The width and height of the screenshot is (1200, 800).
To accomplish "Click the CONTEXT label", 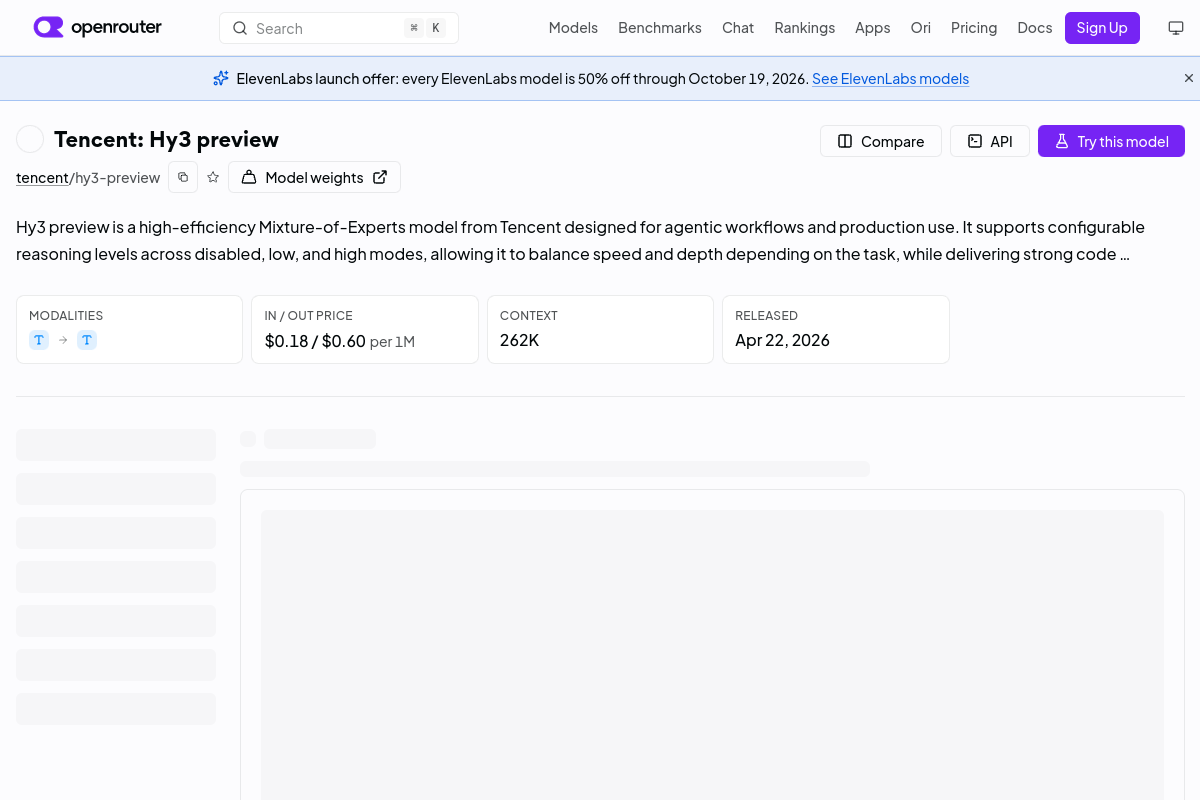I will (x=529, y=315).
